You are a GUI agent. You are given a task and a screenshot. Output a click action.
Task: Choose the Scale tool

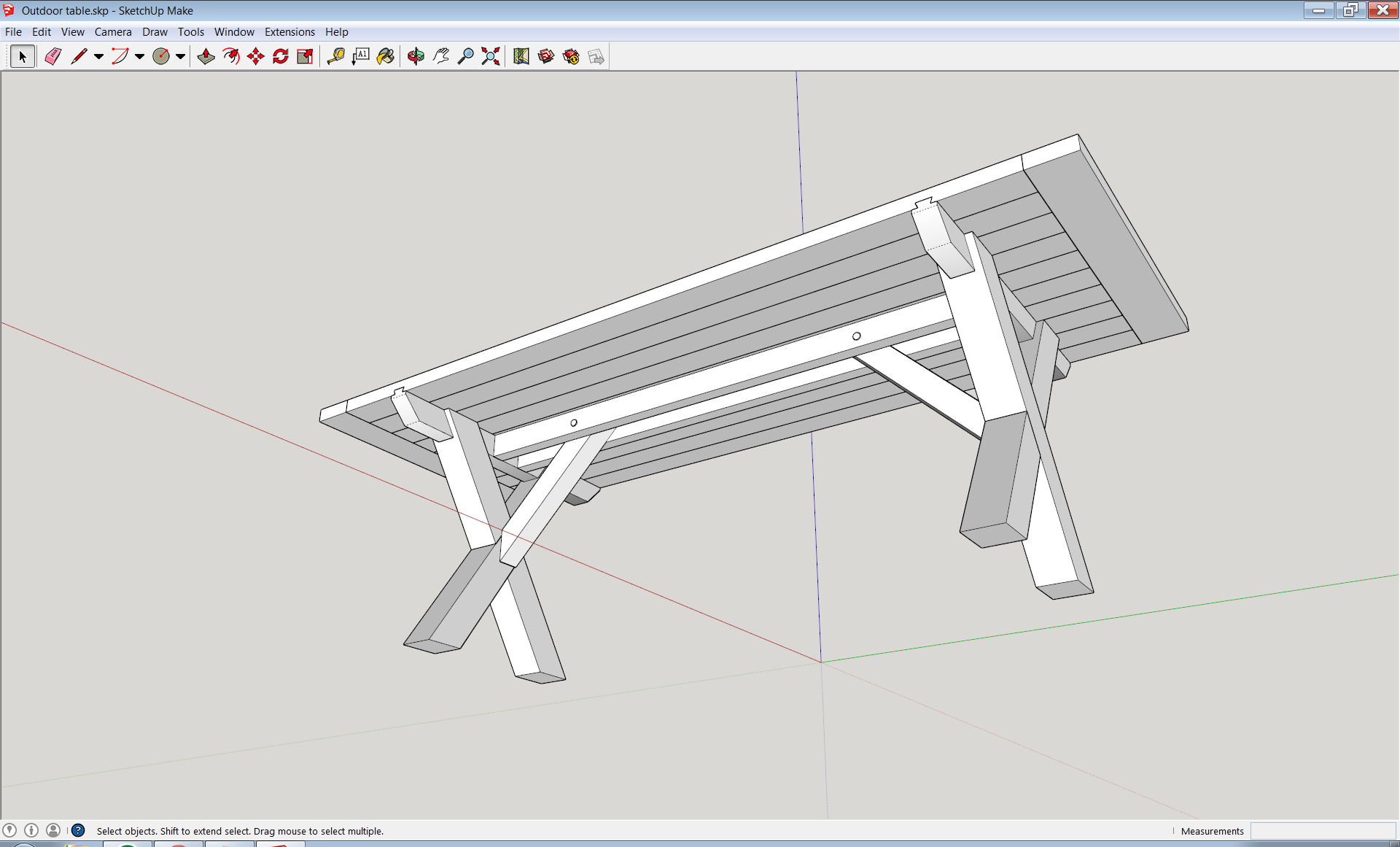click(x=306, y=56)
